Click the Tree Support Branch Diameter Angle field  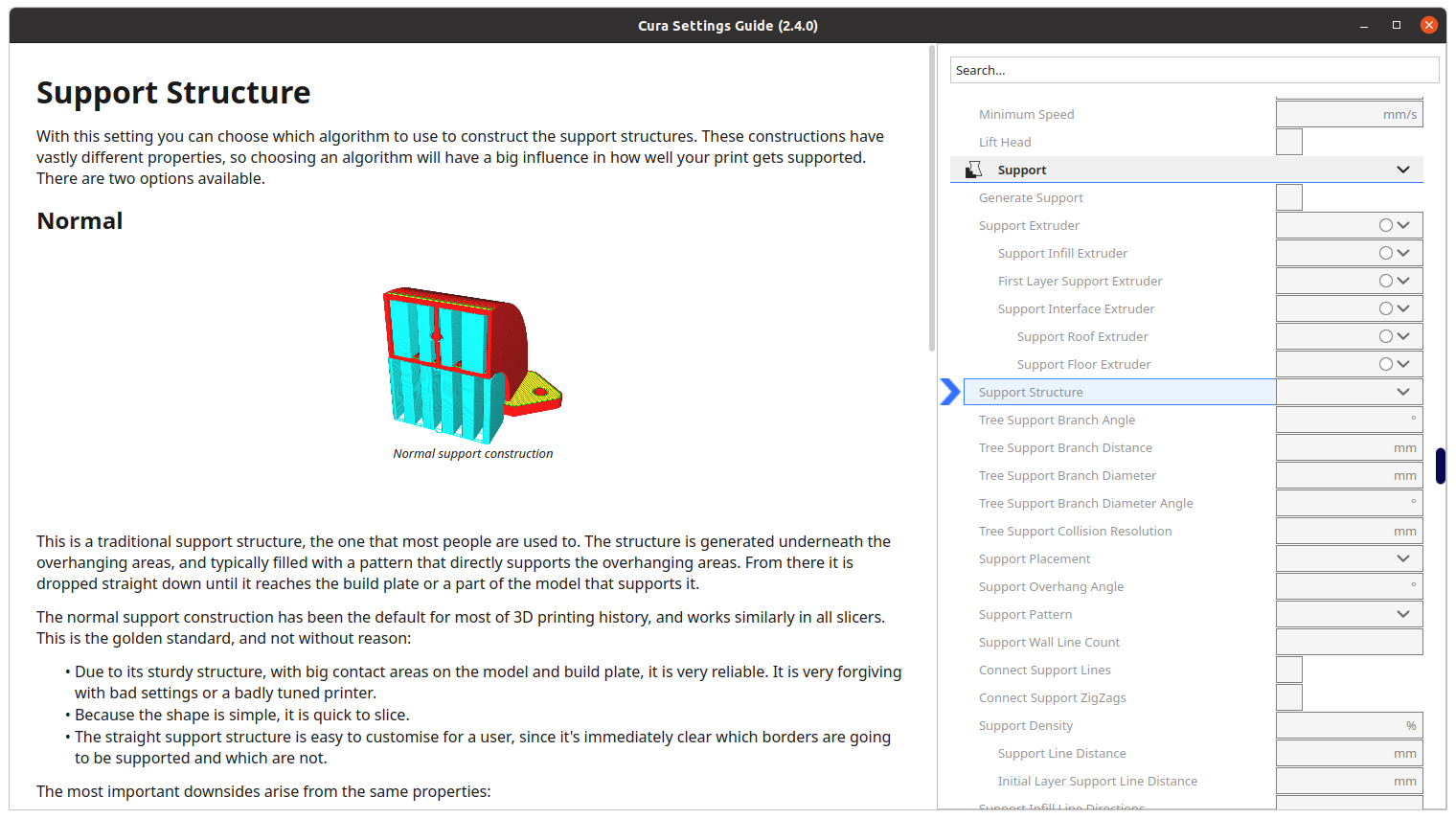coord(1349,503)
